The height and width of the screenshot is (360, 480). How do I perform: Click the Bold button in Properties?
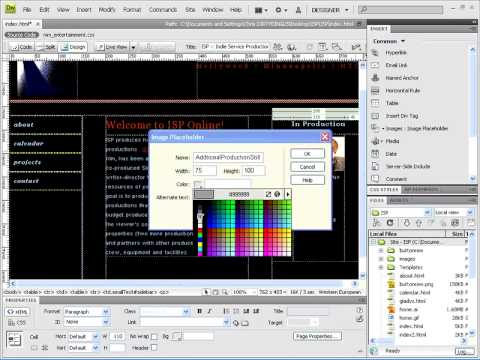[199, 311]
